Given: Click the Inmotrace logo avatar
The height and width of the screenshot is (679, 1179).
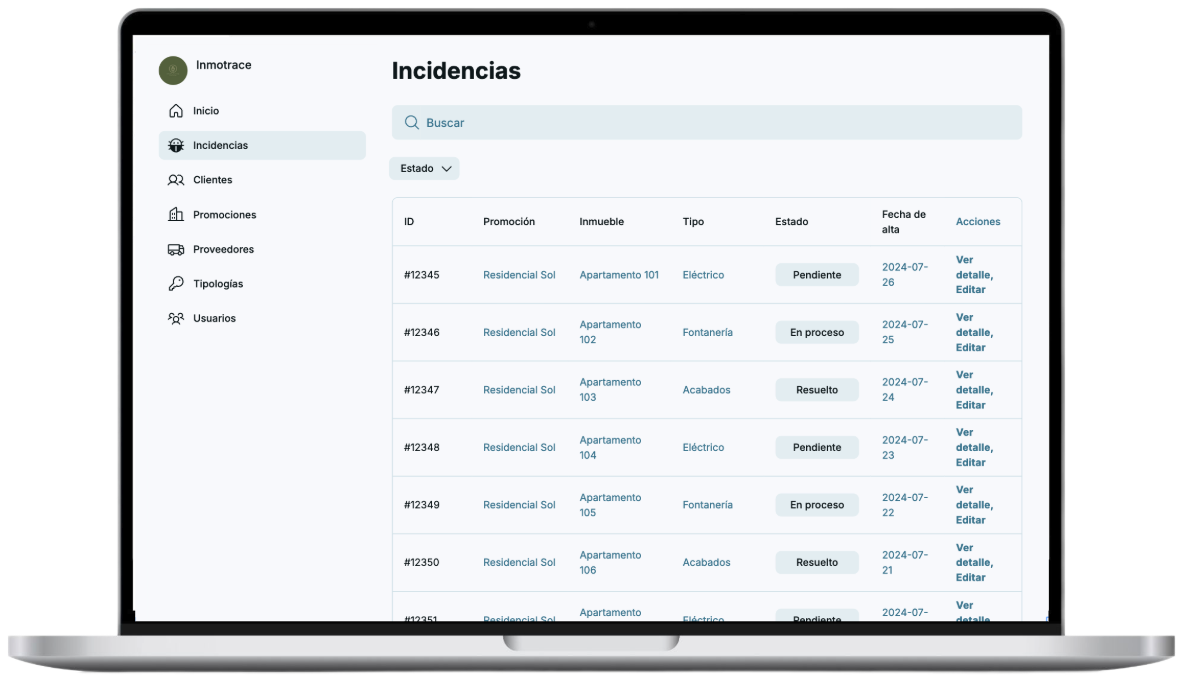Looking at the screenshot, I should (173, 70).
